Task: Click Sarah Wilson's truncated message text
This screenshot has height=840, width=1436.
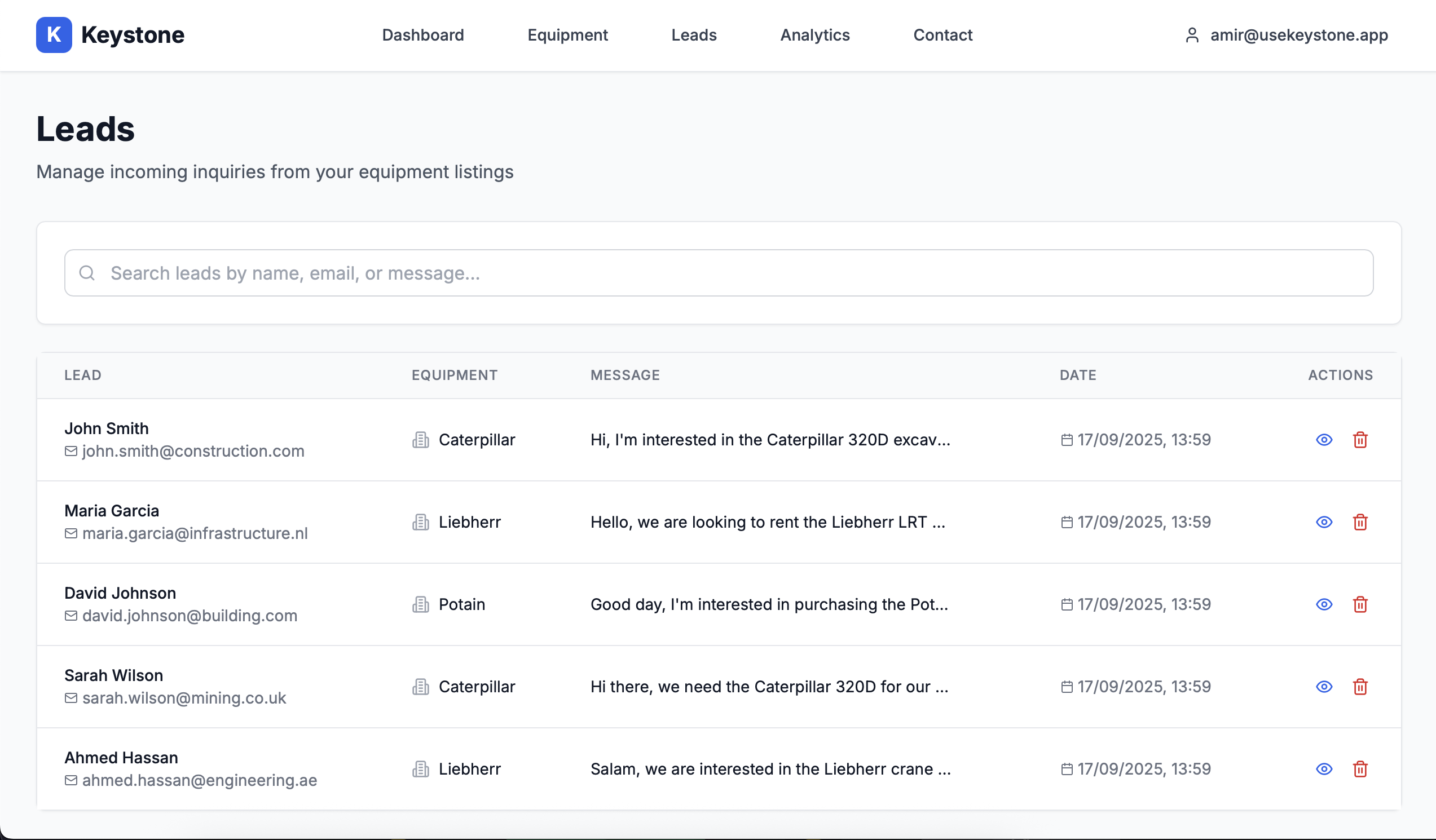Action: (x=769, y=687)
